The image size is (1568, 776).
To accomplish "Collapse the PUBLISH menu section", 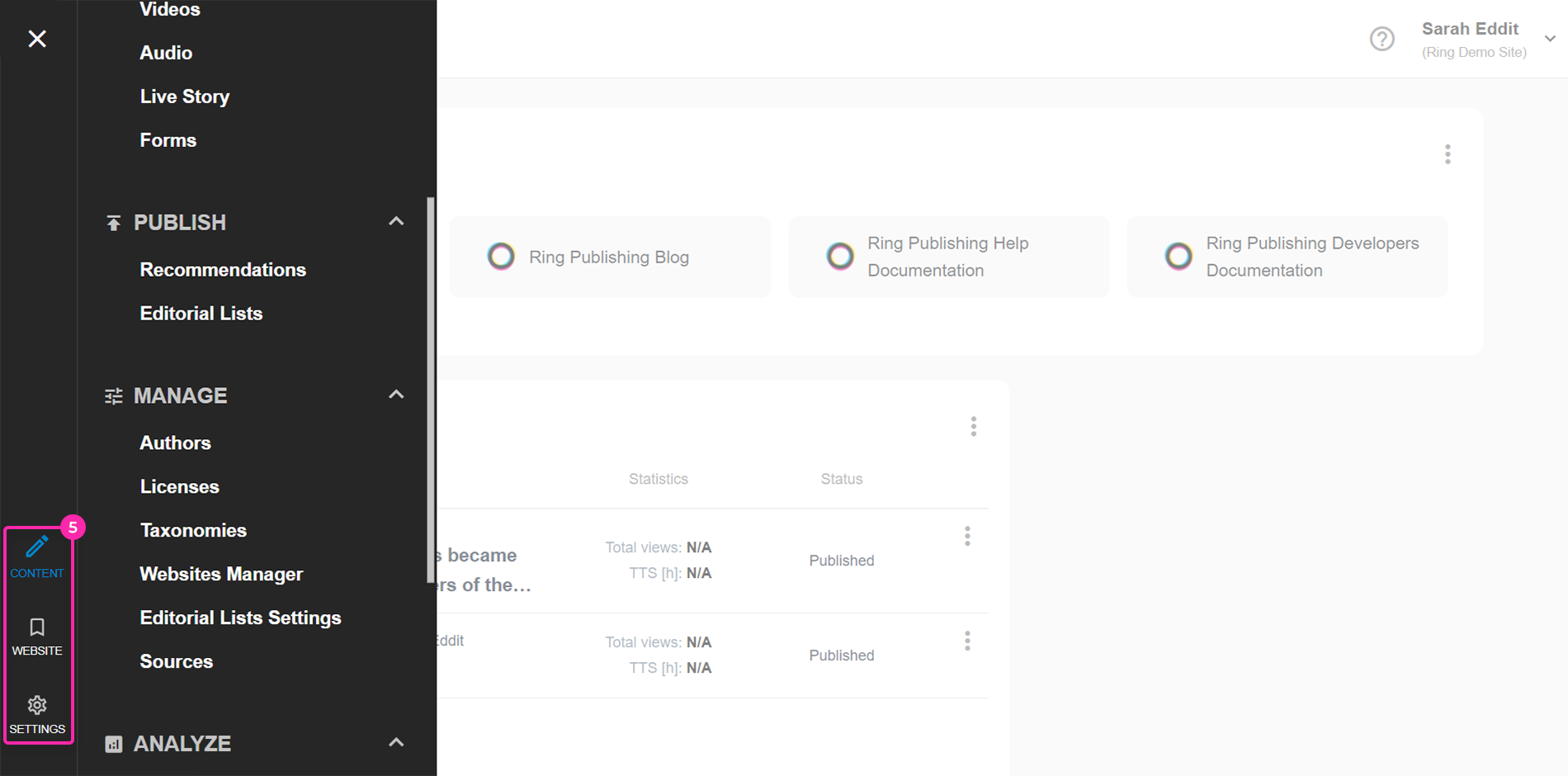I will [x=396, y=221].
